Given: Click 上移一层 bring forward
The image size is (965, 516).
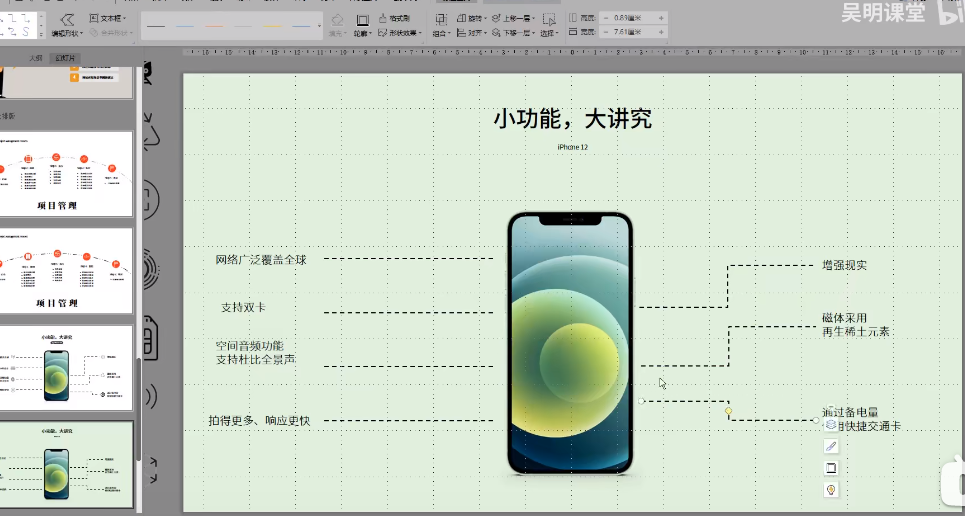Looking at the screenshot, I should point(513,18).
